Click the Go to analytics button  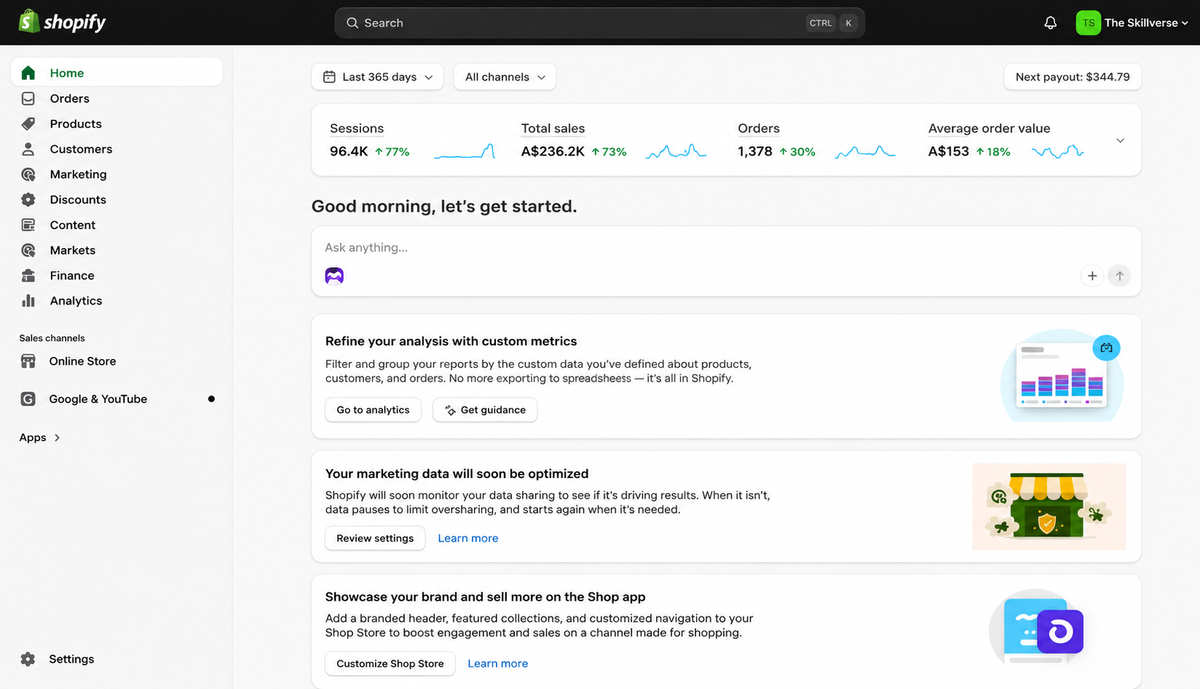(373, 410)
